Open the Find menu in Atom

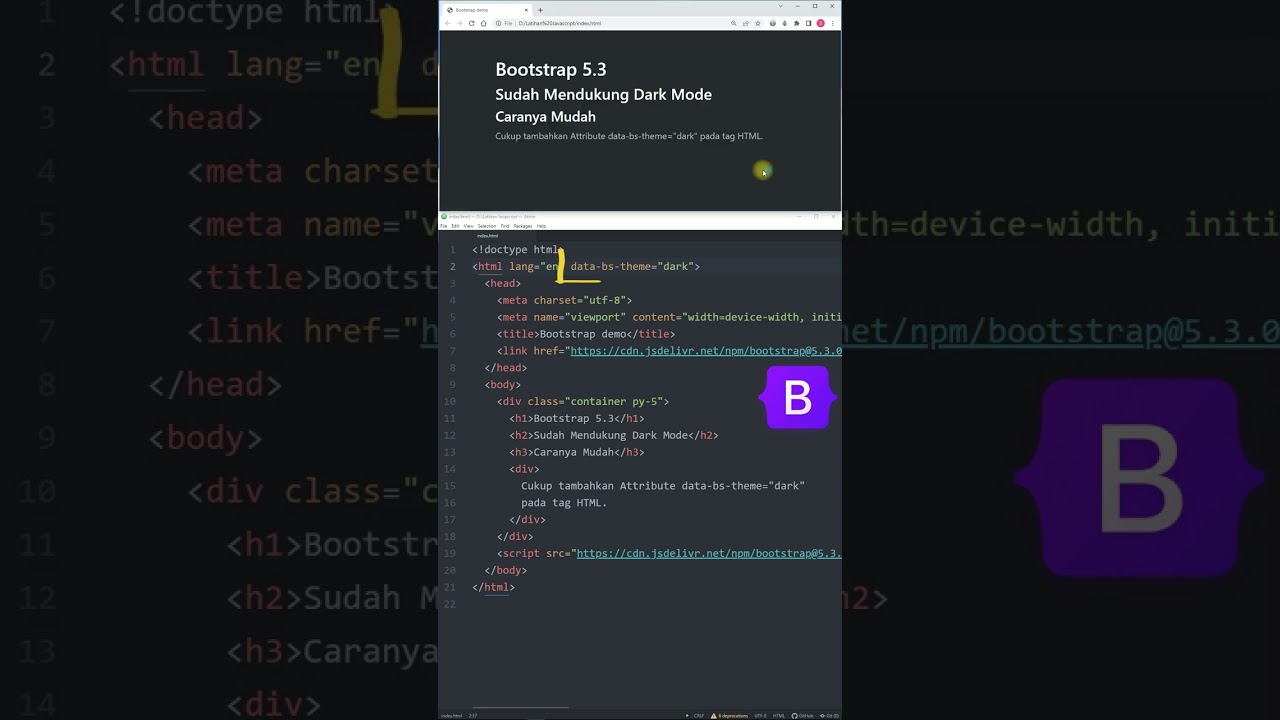[505, 226]
